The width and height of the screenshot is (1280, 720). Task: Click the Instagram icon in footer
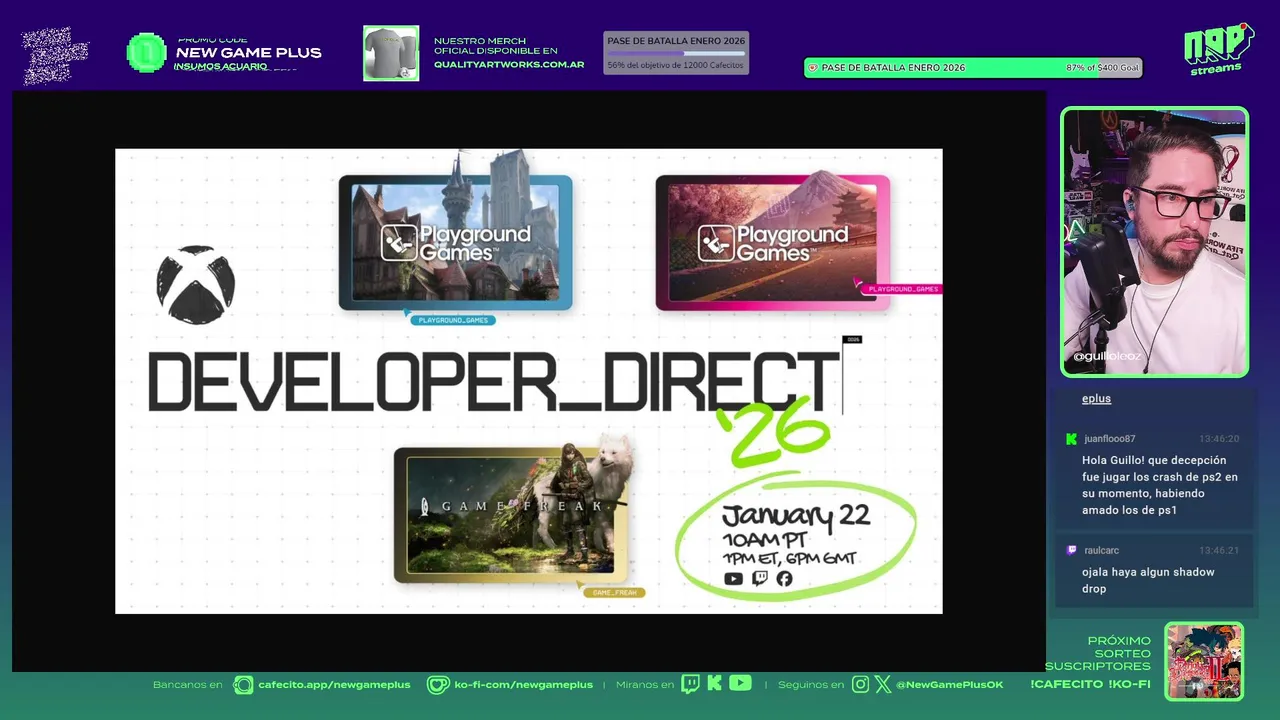tap(861, 685)
